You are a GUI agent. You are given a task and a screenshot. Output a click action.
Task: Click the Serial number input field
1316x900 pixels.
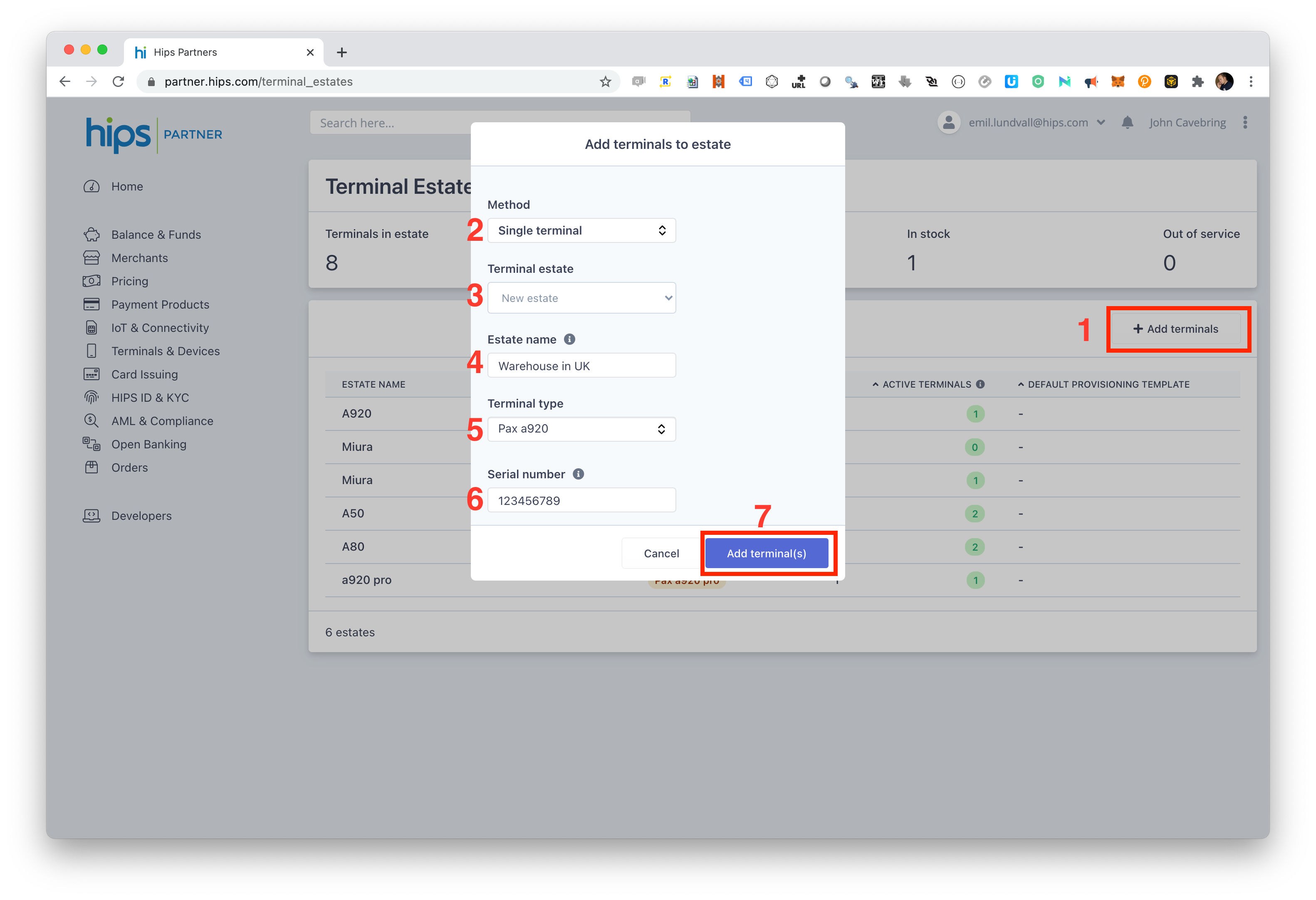click(x=581, y=501)
